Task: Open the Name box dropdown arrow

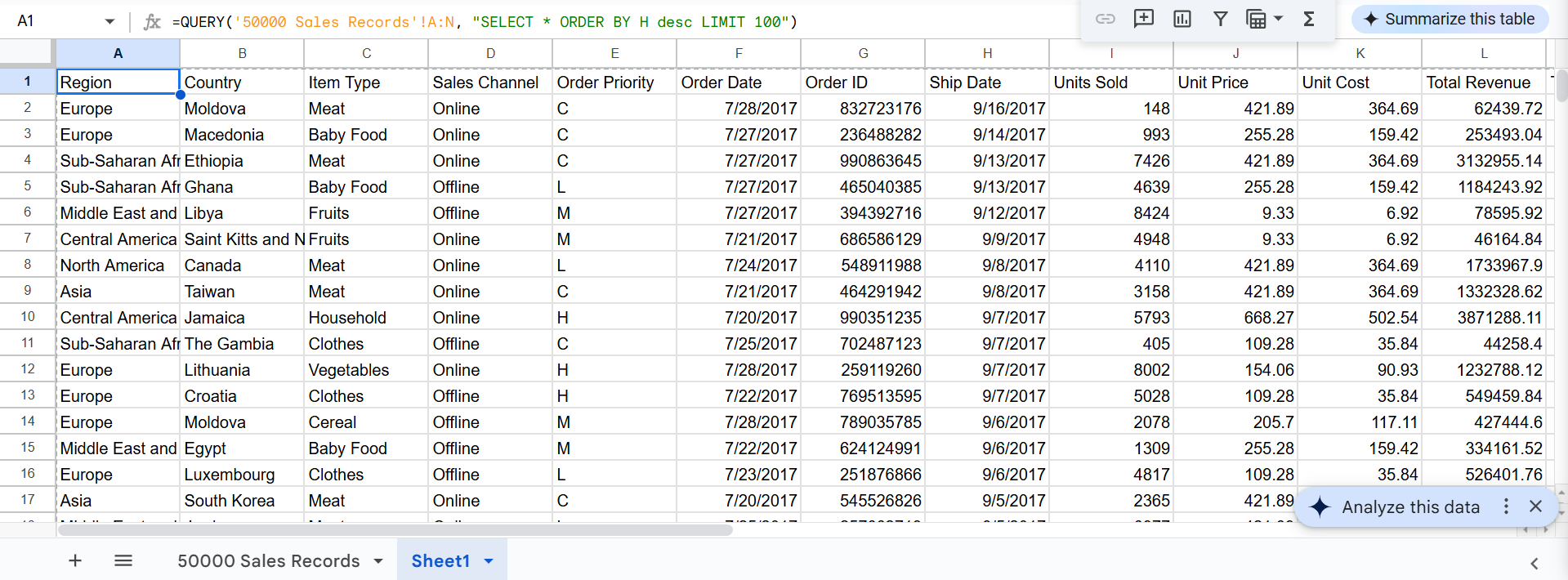Action: click(x=109, y=21)
